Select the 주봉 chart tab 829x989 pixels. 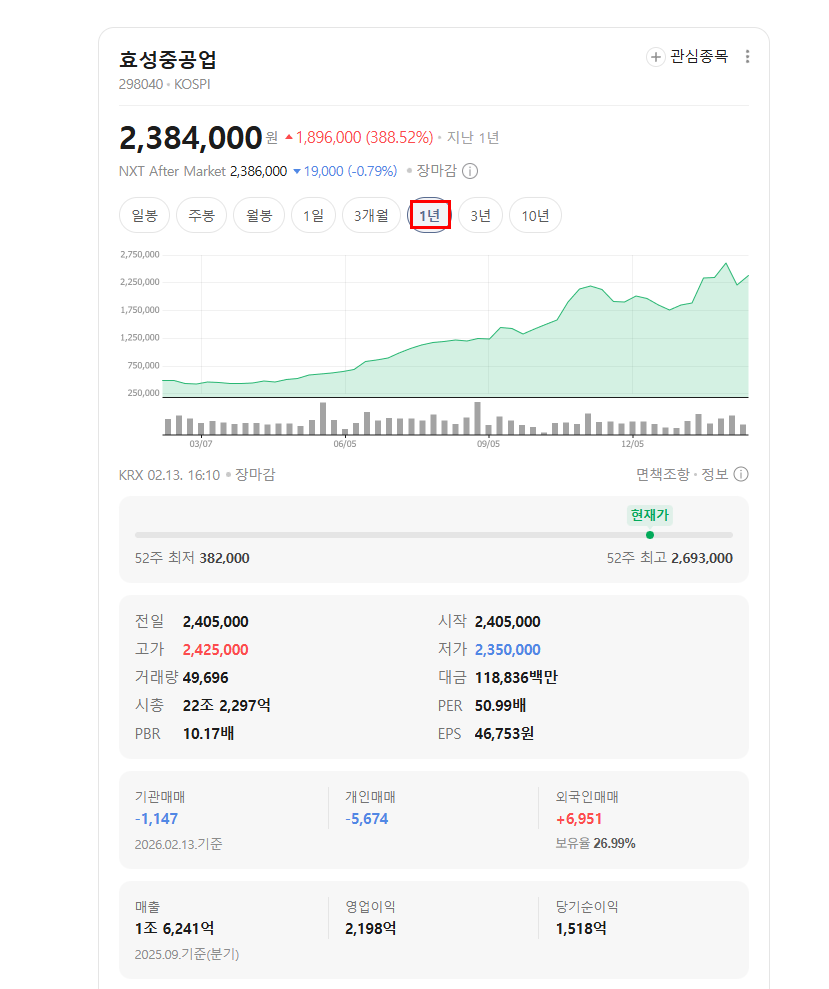click(x=202, y=216)
